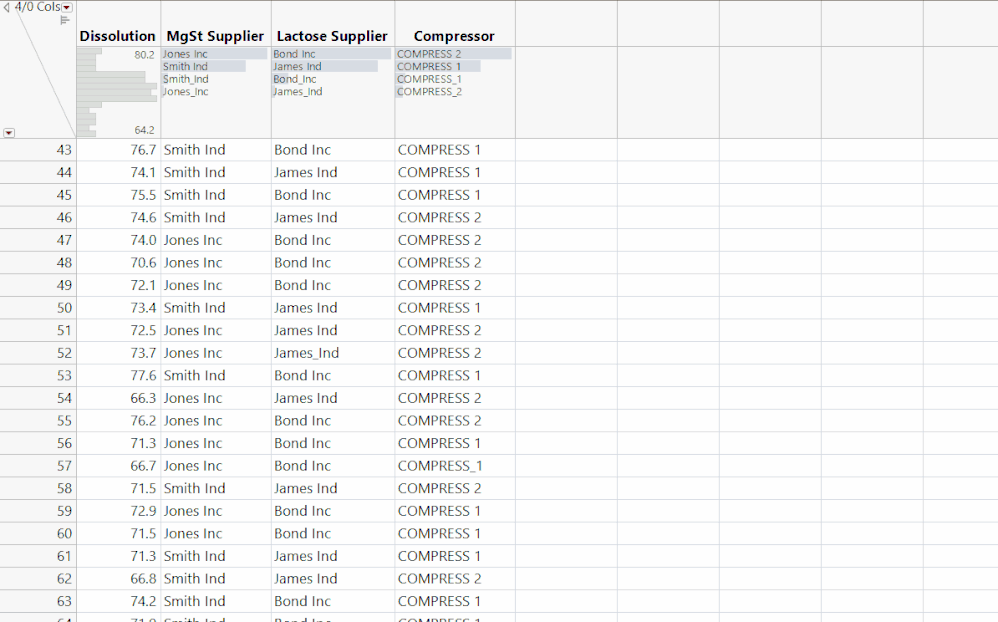Select the Jones_Inc header graph entry
The width and height of the screenshot is (998, 622).
tap(185, 92)
